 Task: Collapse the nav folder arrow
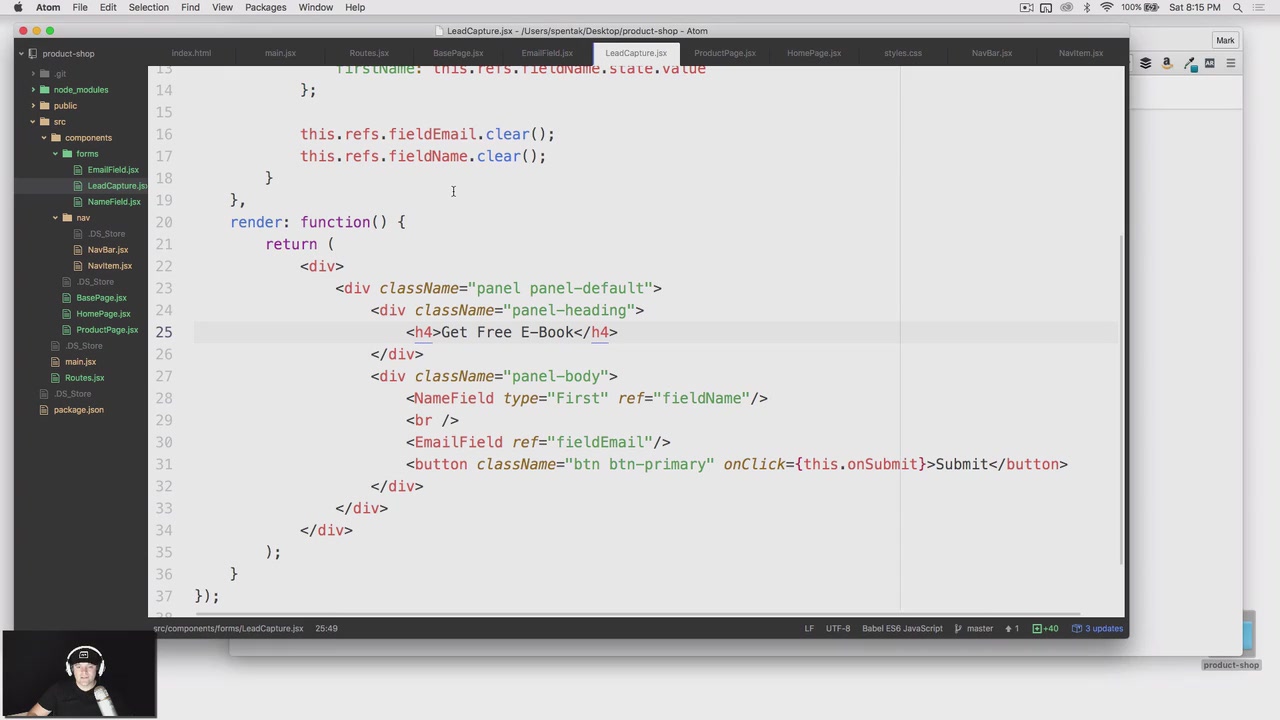pyautogui.click(x=55, y=218)
